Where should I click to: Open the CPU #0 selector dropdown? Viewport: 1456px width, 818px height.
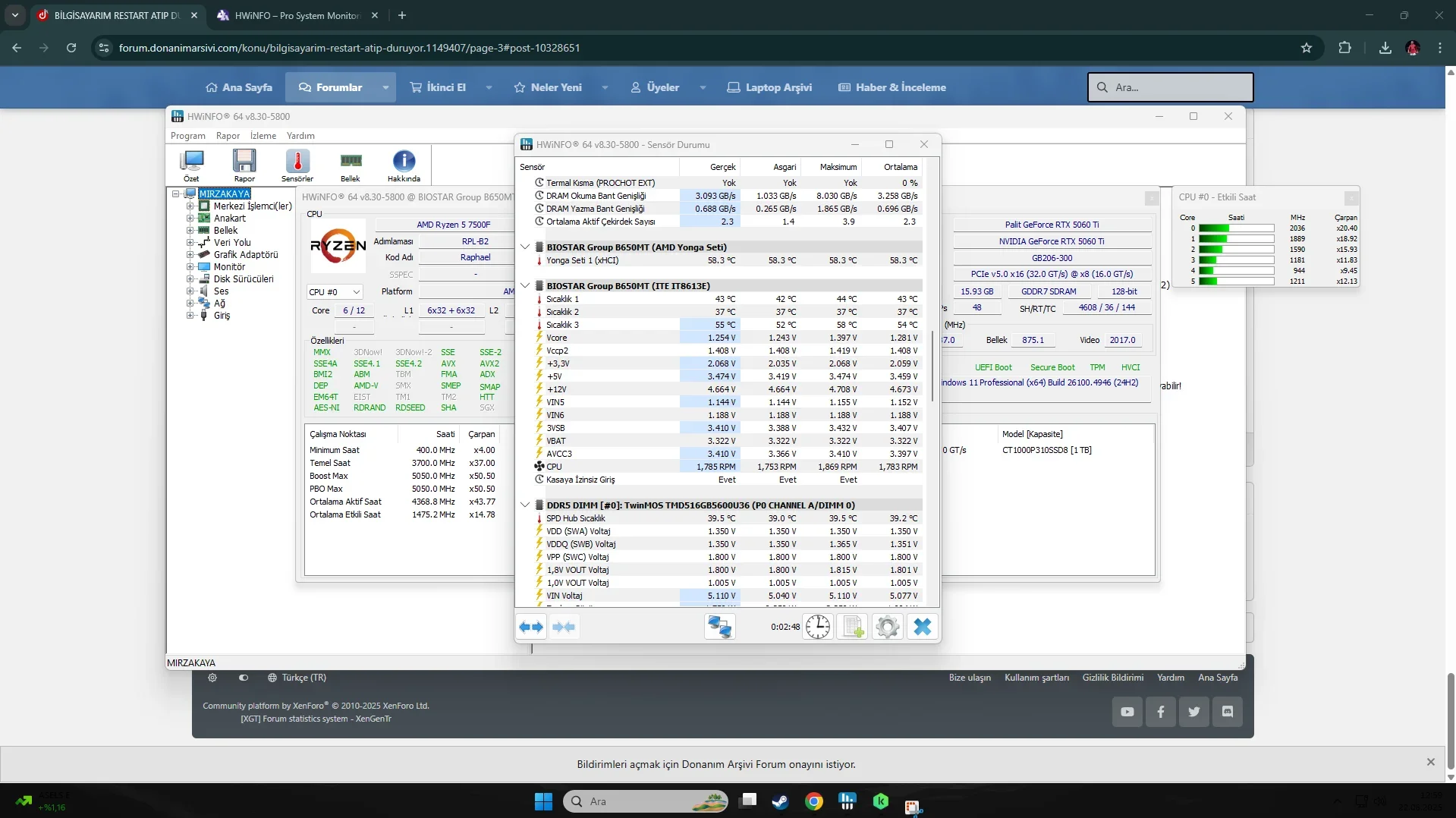pos(335,292)
